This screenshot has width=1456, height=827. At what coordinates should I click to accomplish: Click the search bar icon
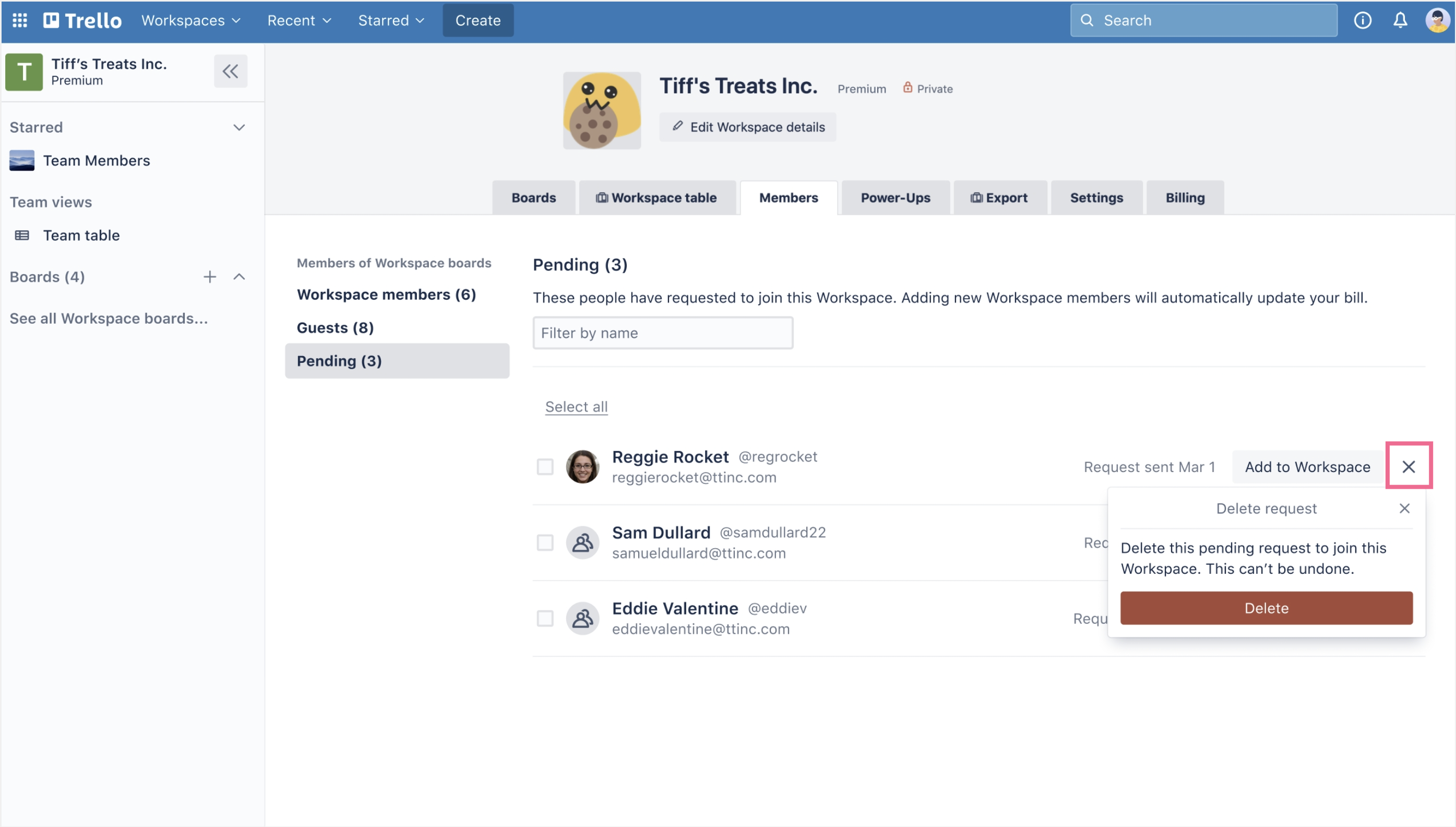pos(1088,19)
